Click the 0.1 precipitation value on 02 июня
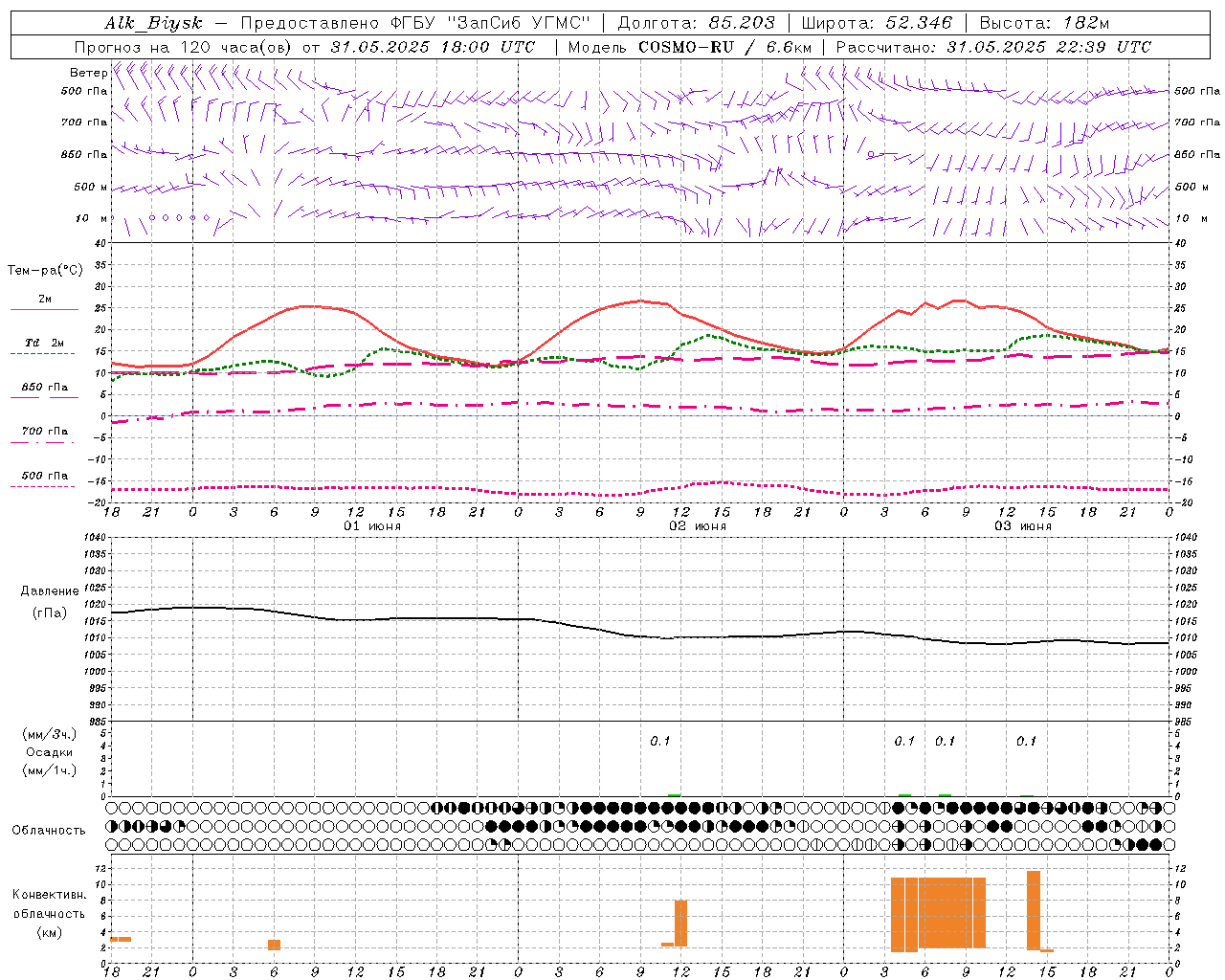This screenshot has width=1225, height=980. [660, 741]
